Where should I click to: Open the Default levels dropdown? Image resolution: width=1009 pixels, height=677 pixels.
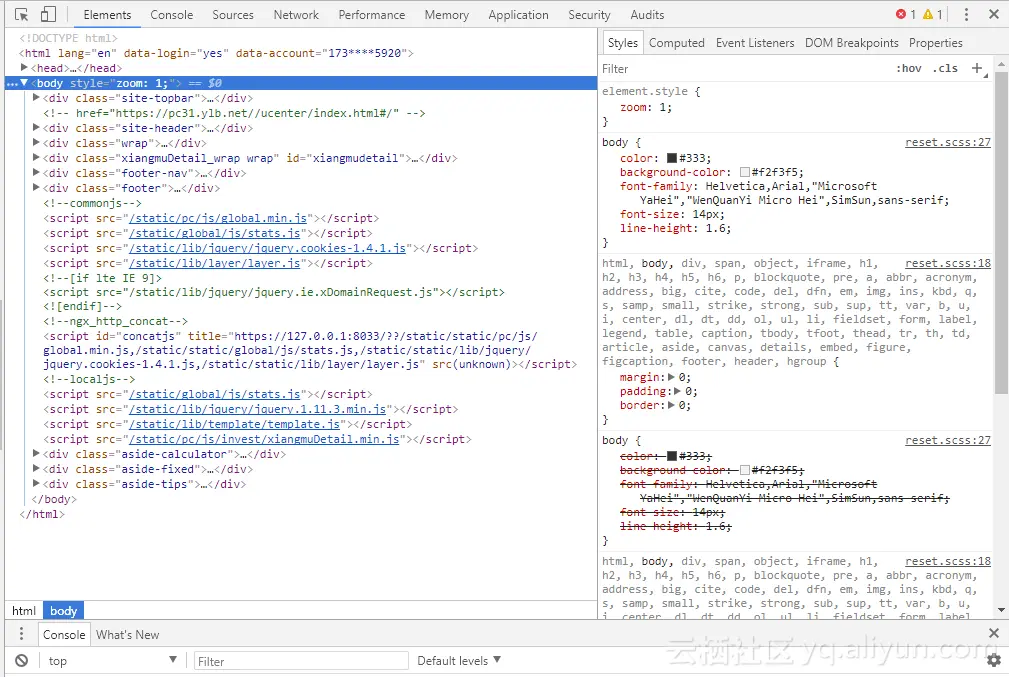pyautogui.click(x=459, y=661)
